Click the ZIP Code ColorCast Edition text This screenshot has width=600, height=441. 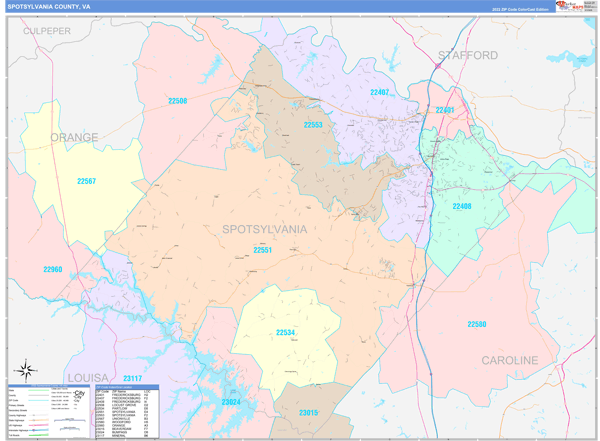coord(519,10)
